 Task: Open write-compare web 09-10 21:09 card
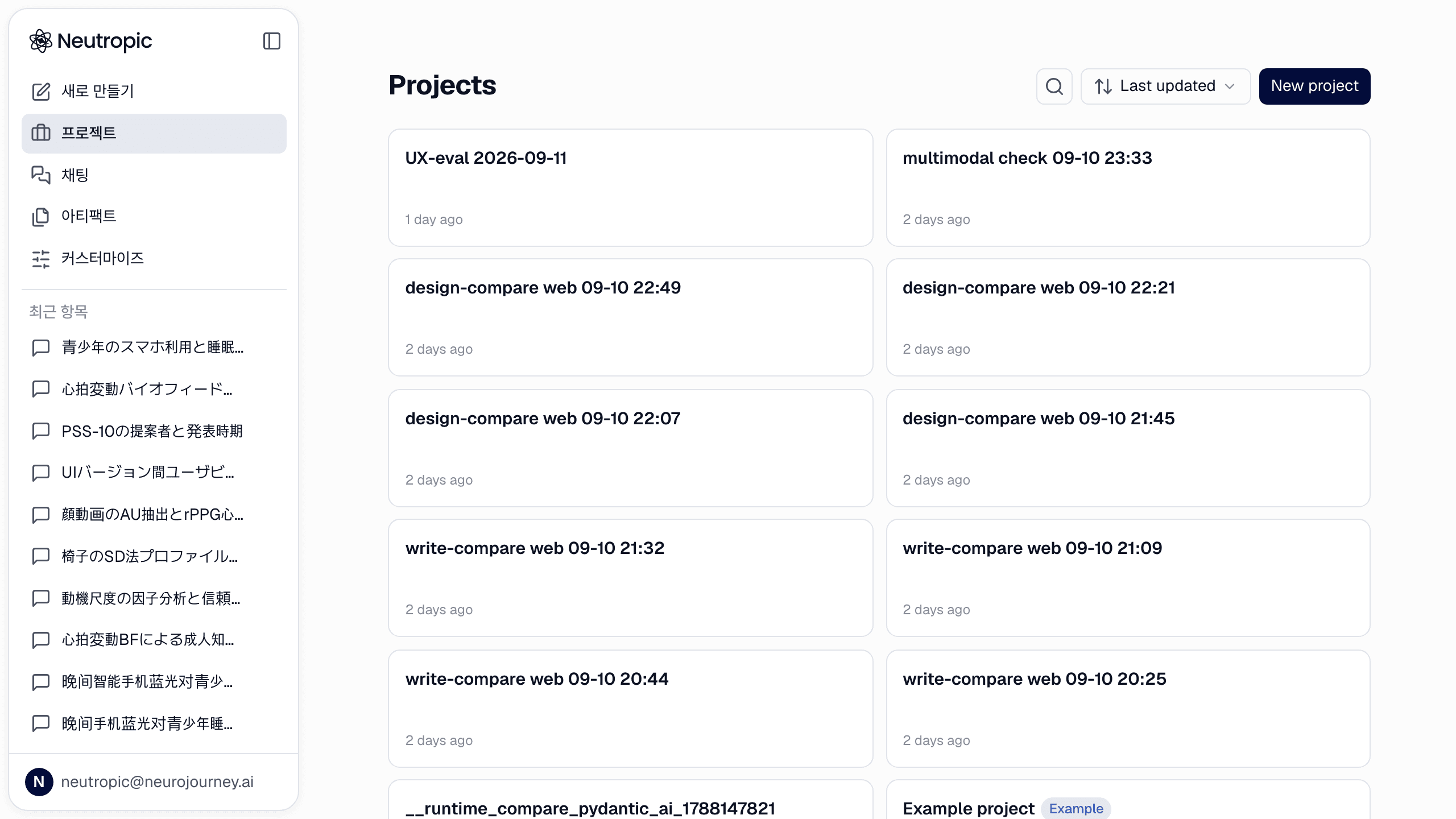click(x=1128, y=578)
